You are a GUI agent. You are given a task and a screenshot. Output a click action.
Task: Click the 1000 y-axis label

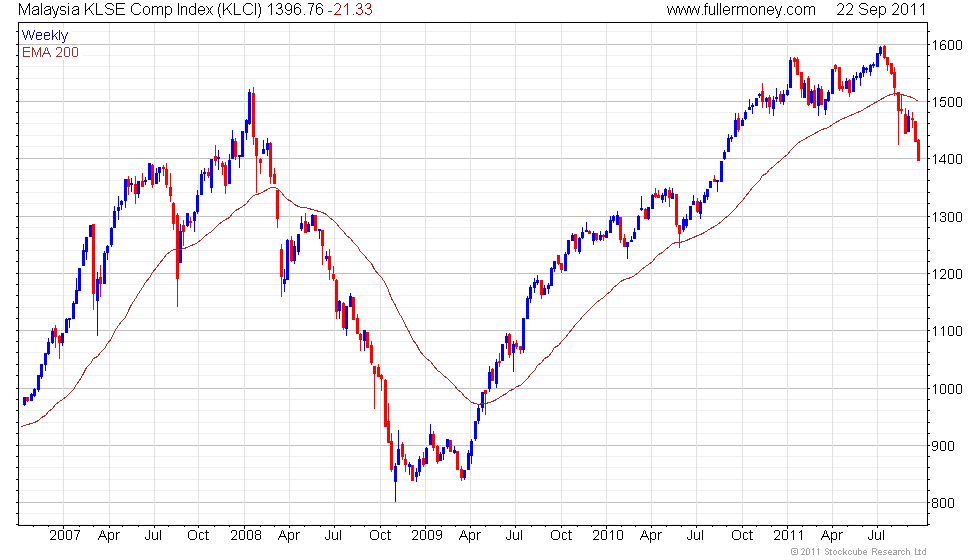(947, 389)
